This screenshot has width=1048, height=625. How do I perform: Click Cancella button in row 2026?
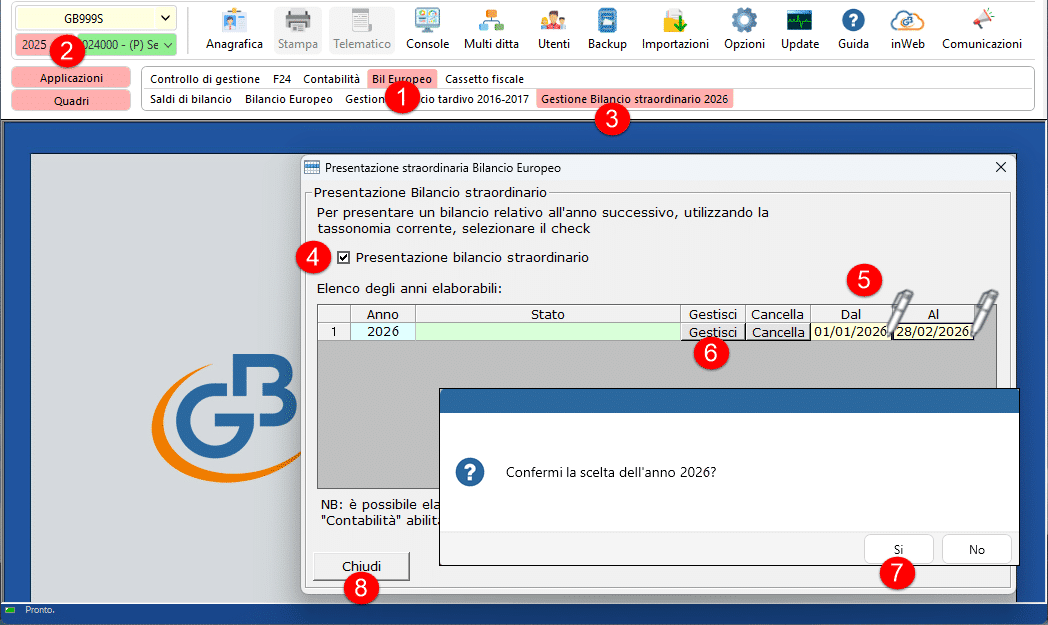(x=778, y=332)
